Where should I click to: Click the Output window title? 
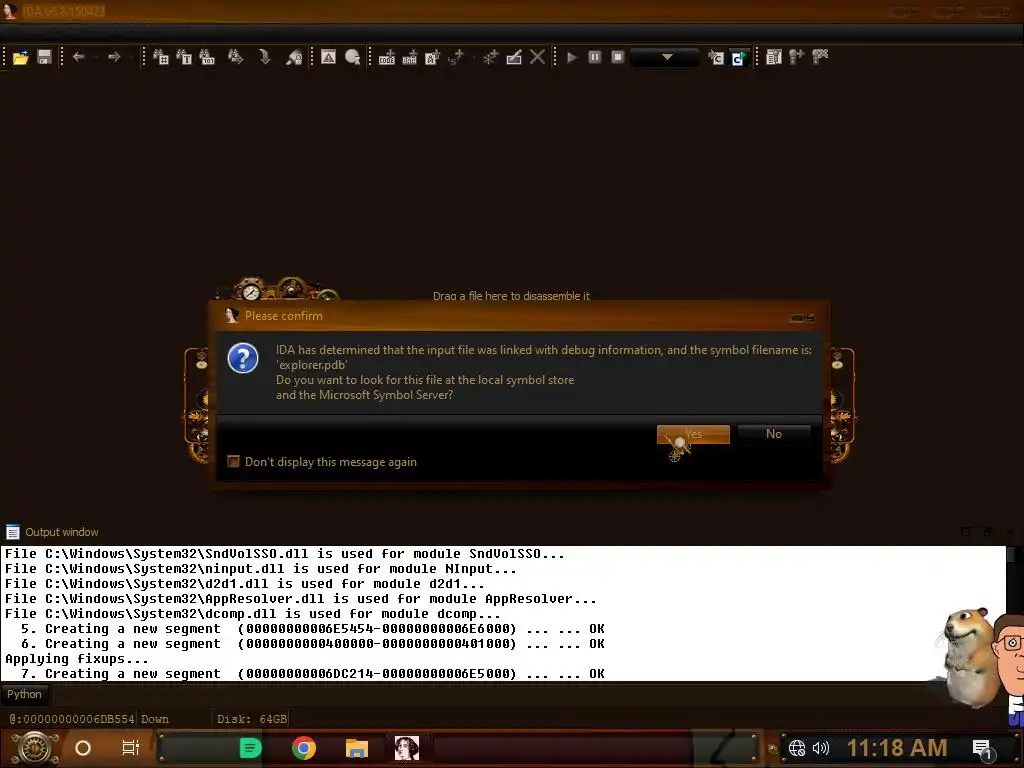click(x=61, y=532)
